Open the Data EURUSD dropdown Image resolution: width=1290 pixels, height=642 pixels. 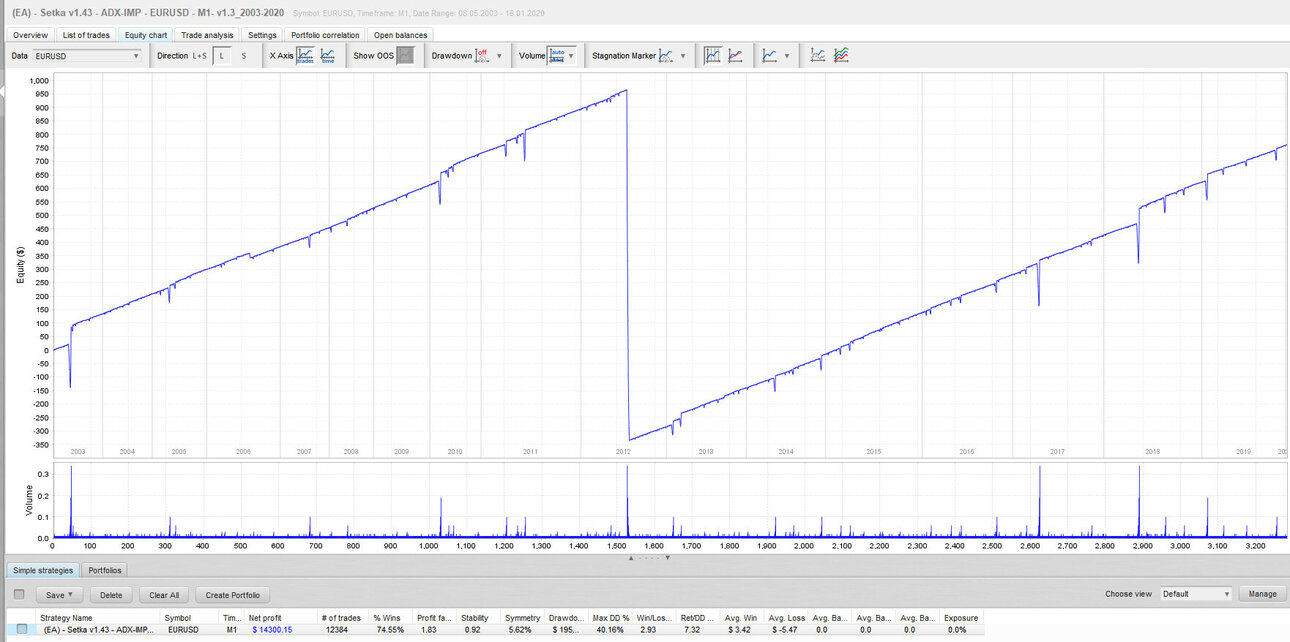click(x=87, y=56)
